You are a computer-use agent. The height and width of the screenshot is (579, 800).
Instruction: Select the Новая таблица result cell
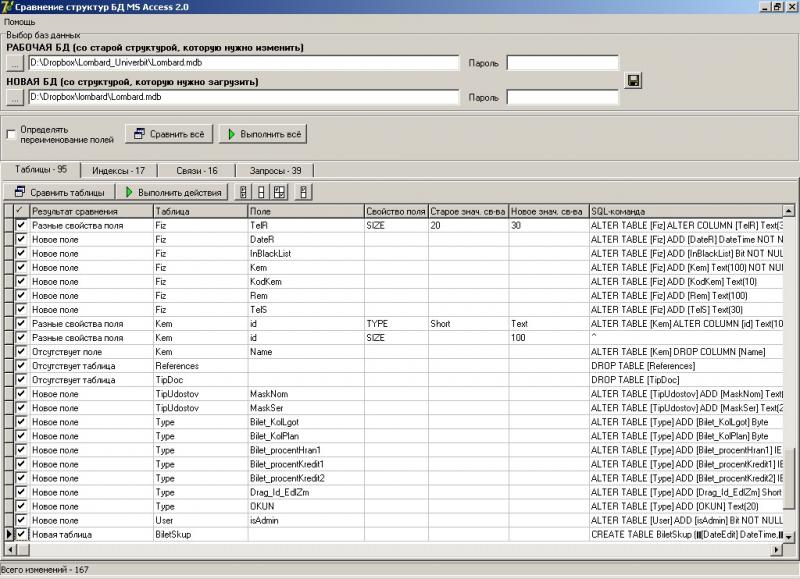click(91, 534)
